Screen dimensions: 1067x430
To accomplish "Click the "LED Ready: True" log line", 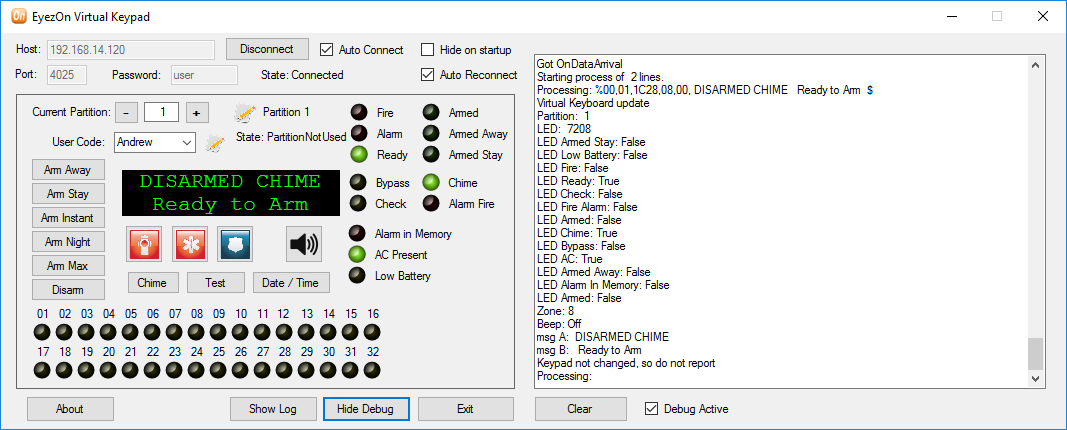I will 578,181.
